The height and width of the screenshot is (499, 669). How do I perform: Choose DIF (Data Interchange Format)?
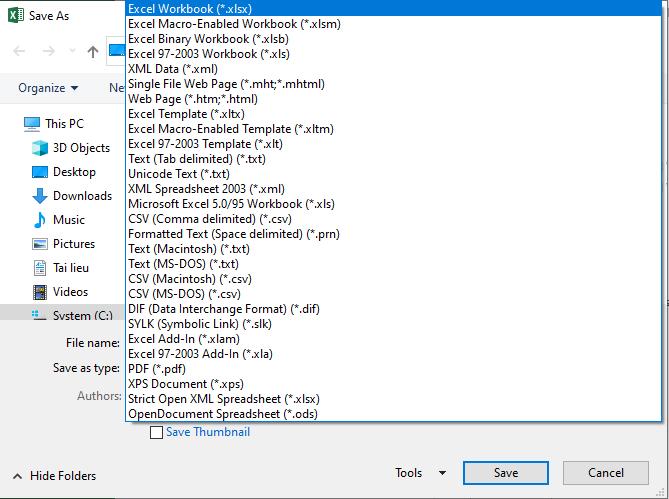point(393,309)
